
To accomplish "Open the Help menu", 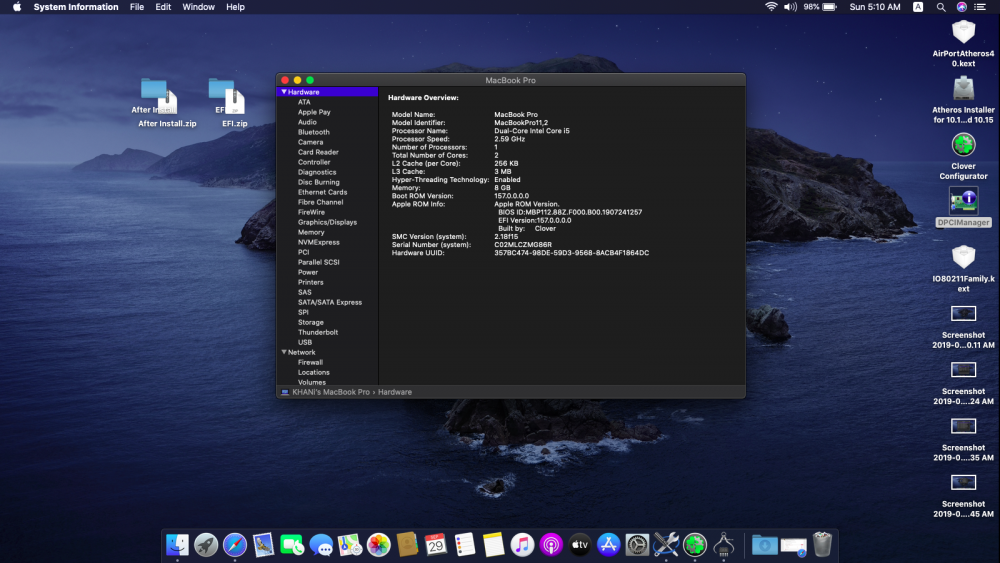I will [235, 7].
